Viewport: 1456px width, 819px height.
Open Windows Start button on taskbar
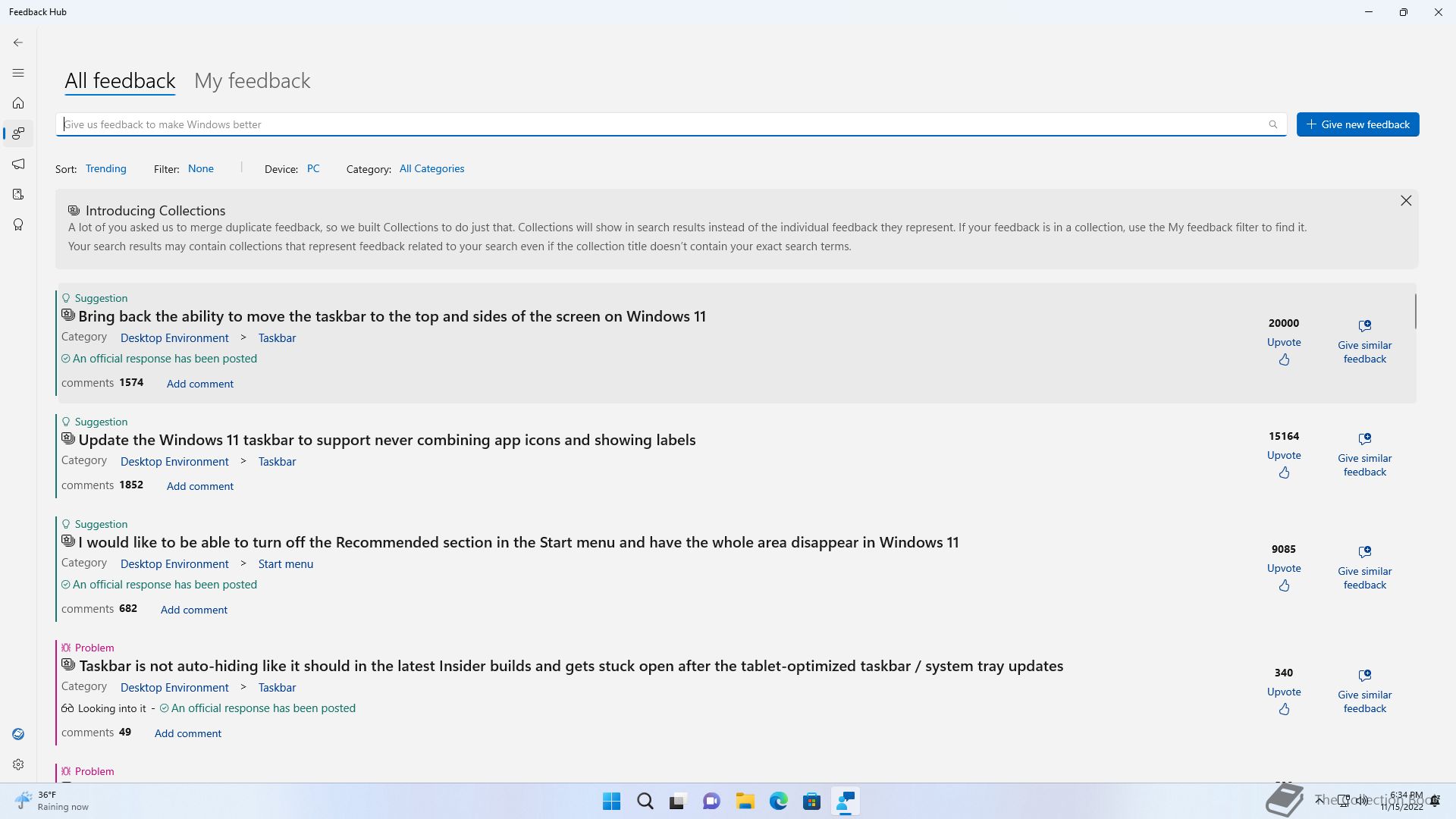coord(611,802)
